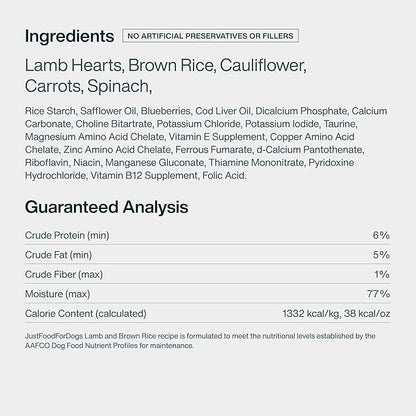Select the Crude Protein (min) row label
This screenshot has width=416, height=416.
point(67,235)
